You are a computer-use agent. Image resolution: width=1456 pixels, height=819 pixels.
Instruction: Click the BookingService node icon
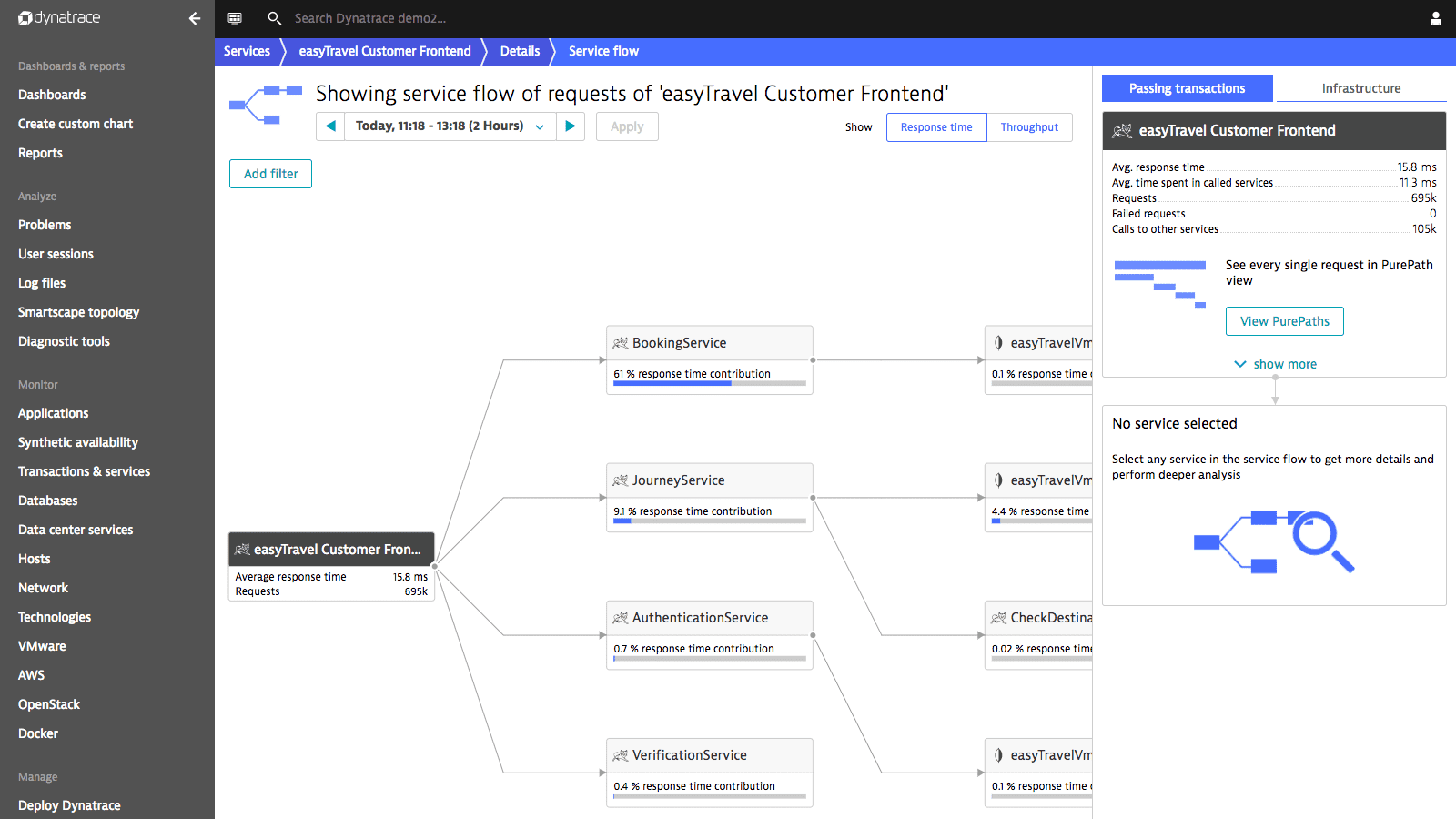pos(621,343)
